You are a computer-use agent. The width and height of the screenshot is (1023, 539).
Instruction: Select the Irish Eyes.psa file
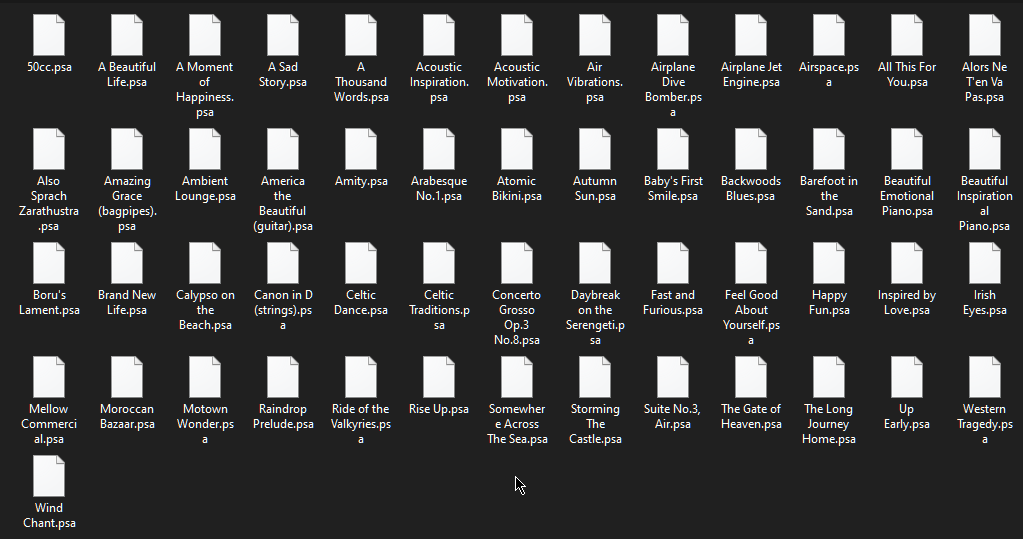point(985,264)
